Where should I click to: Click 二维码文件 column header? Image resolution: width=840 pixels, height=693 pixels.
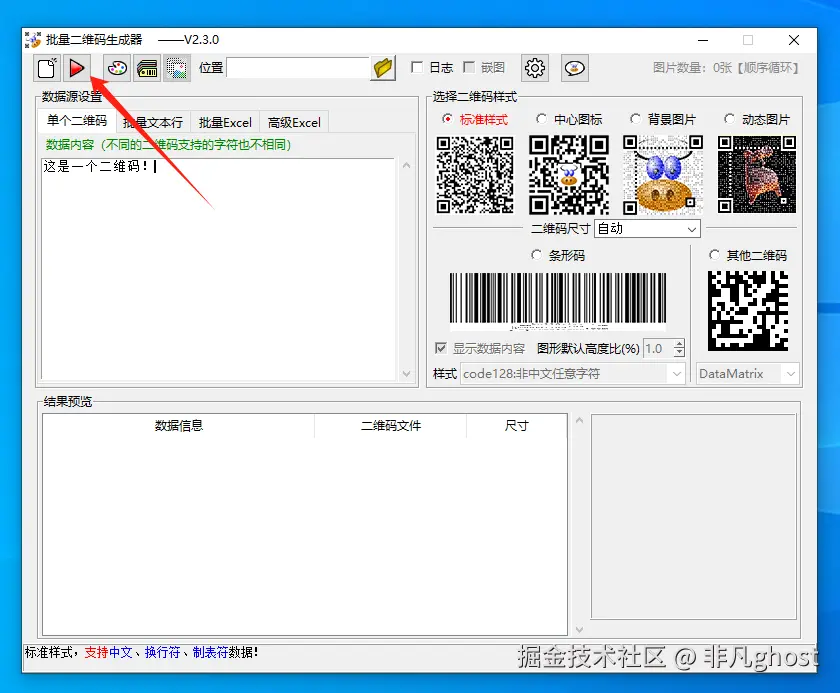pyautogui.click(x=391, y=426)
